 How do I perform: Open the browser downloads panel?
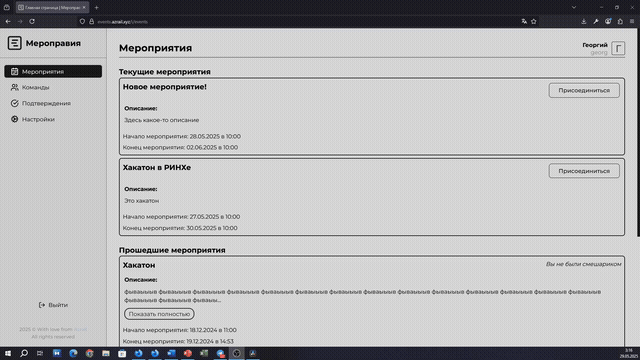(x=584, y=22)
